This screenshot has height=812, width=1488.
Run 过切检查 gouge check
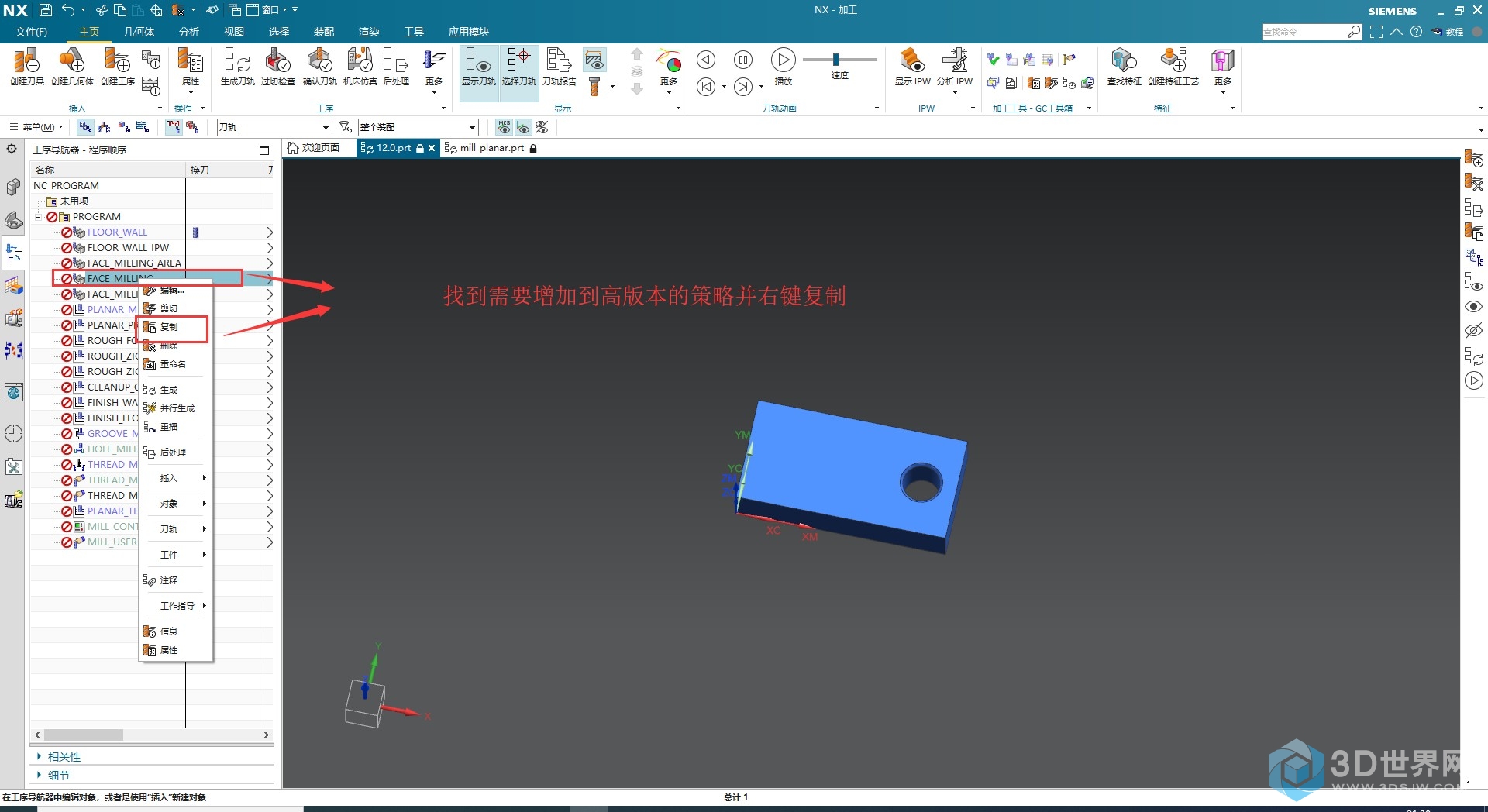coord(277,67)
